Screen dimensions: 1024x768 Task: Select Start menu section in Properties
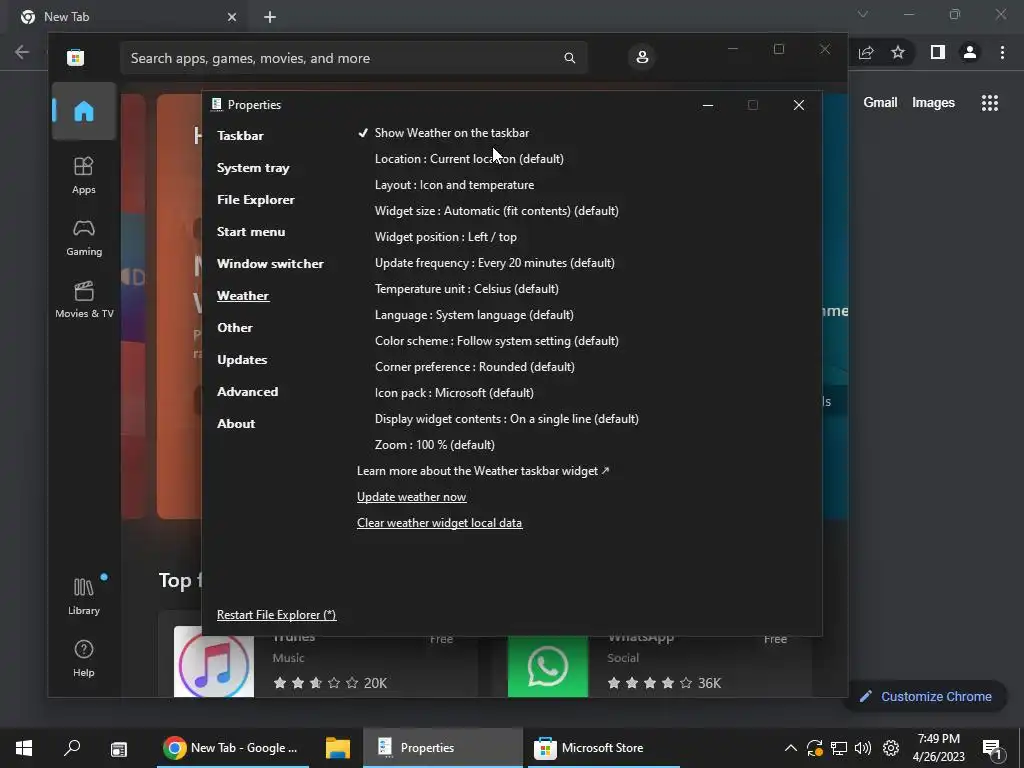[x=251, y=232]
